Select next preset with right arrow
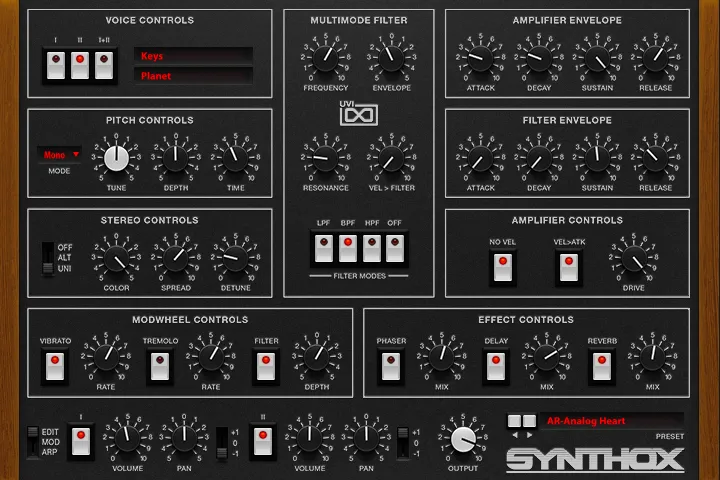The width and height of the screenshot is (720, 480). click(x=529, y=435)
